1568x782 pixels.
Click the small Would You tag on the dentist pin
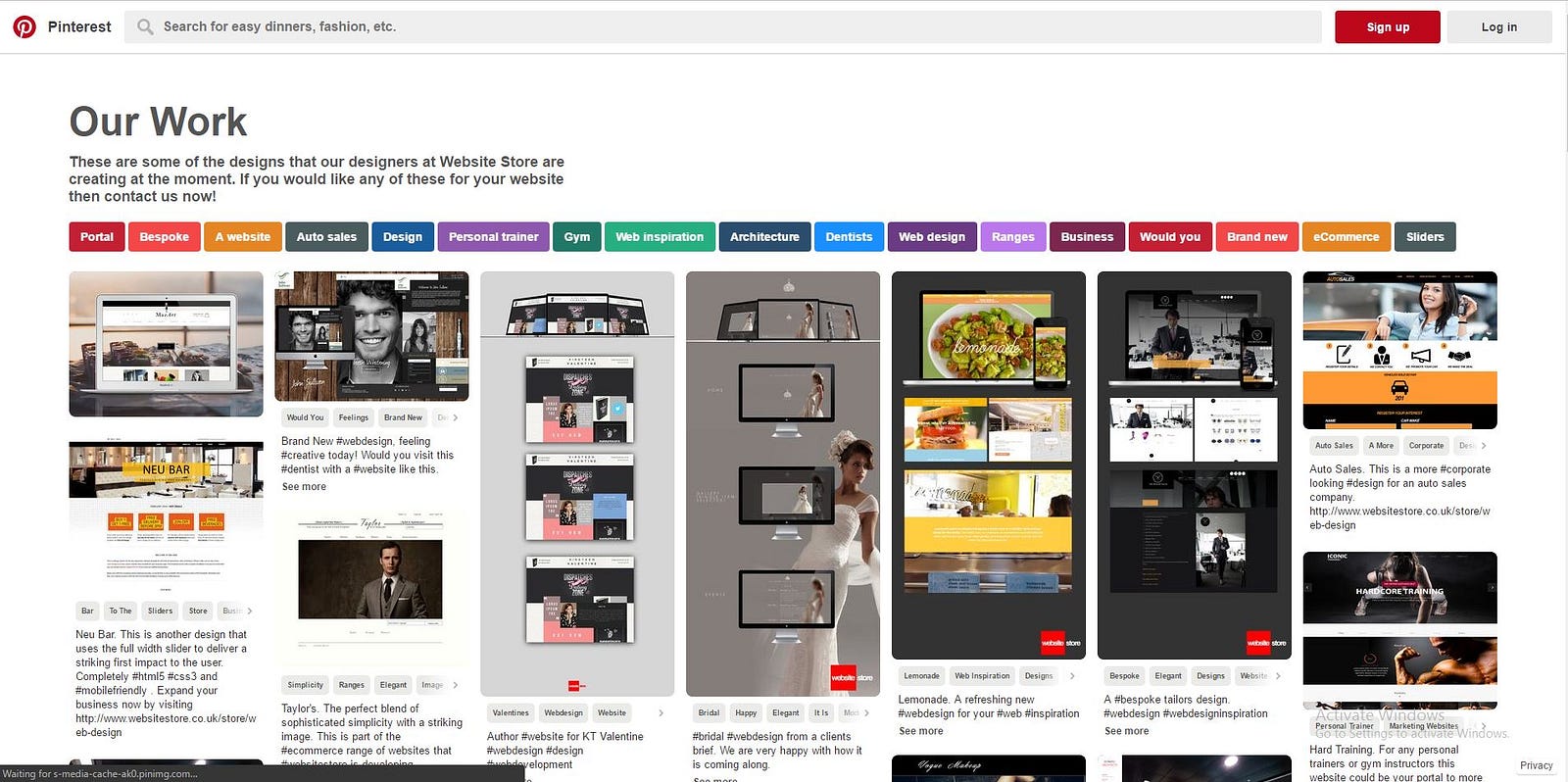[x=305, y=417]
